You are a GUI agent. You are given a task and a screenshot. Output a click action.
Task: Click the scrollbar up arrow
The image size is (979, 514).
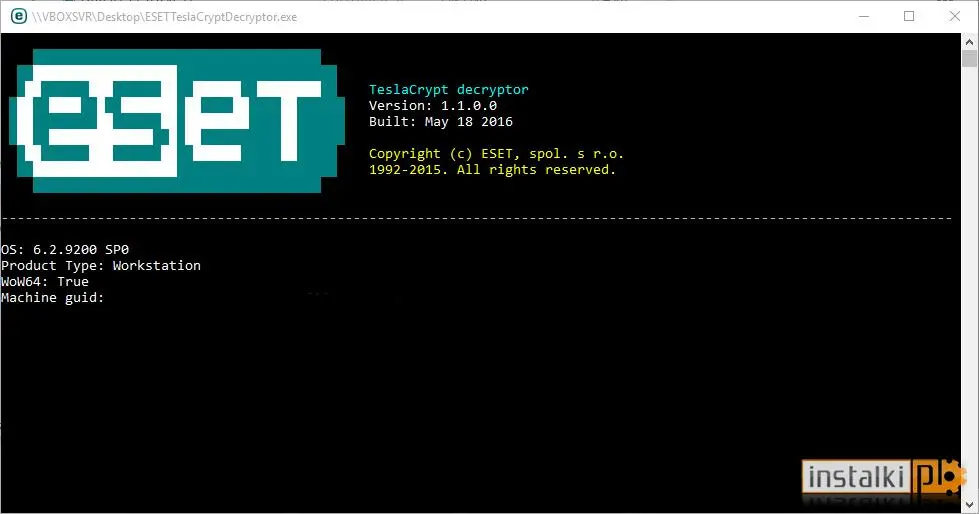[x=969, y=42]
